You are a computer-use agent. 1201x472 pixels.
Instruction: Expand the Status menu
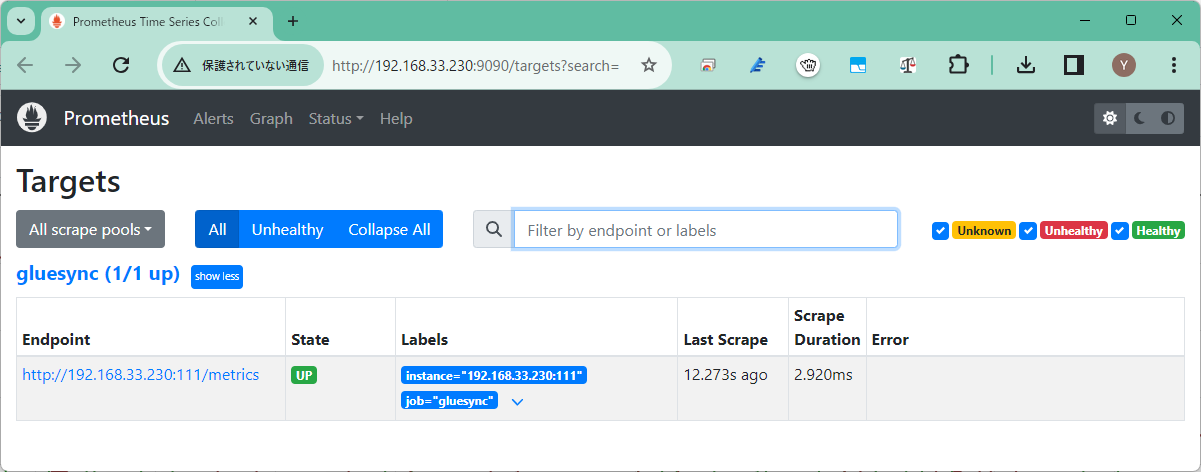click(336, 118)
